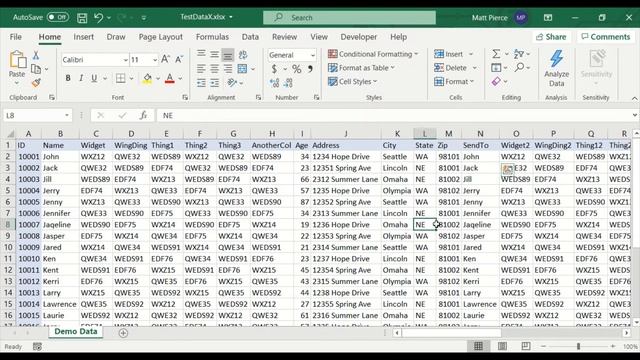Switch to Data tab
The height and width of the screenshot is (360, 640).
coord(250,37)
